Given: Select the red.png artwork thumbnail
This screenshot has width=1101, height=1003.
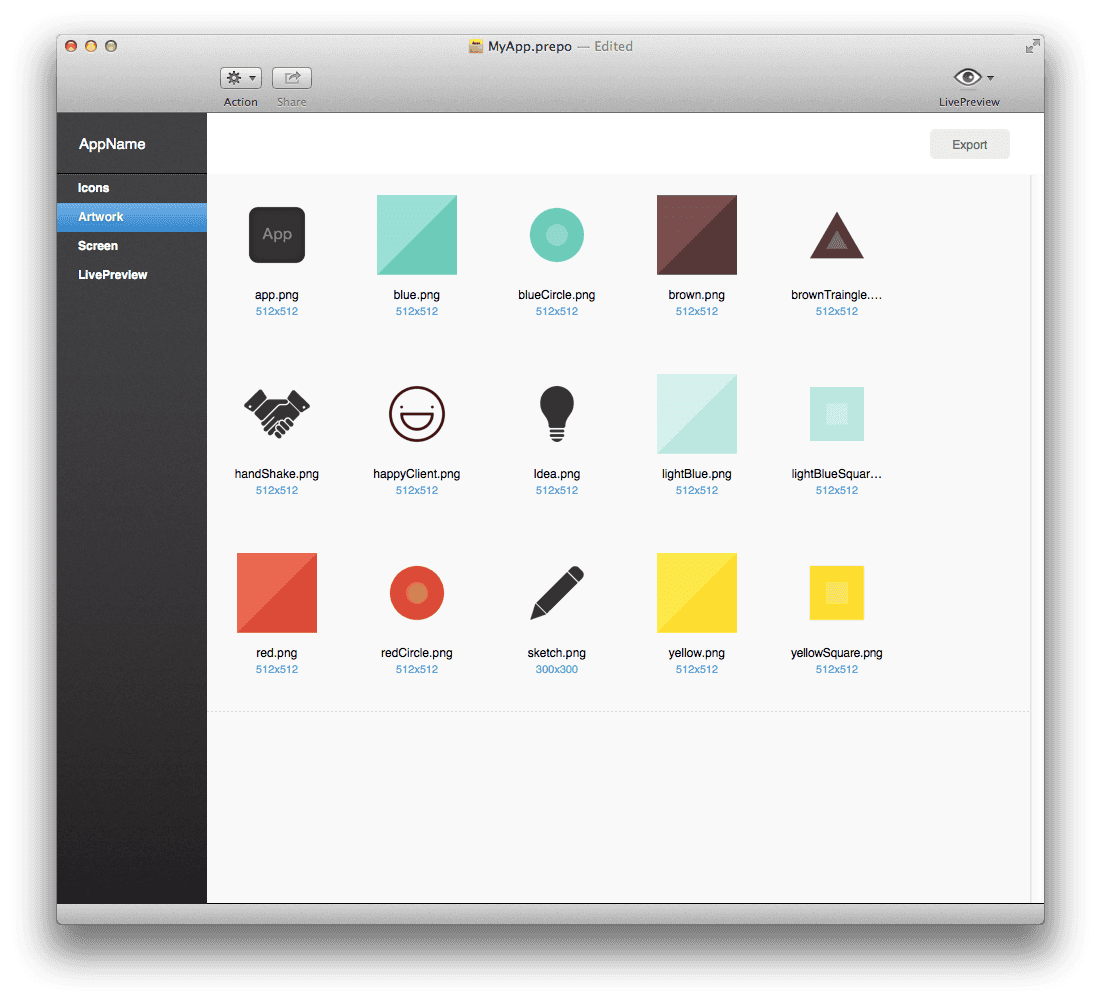Looking at the screenshot, I should pos(277,593).
